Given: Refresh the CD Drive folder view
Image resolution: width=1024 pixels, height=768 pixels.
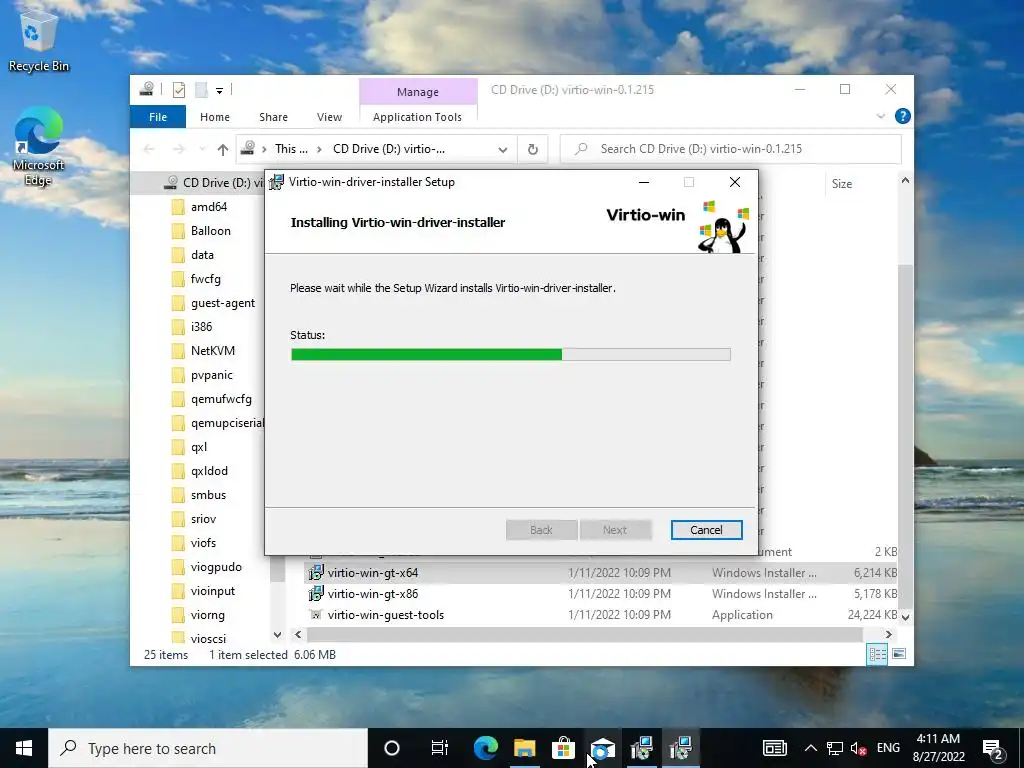Looking at the screenshot, I should pos(533,150).
